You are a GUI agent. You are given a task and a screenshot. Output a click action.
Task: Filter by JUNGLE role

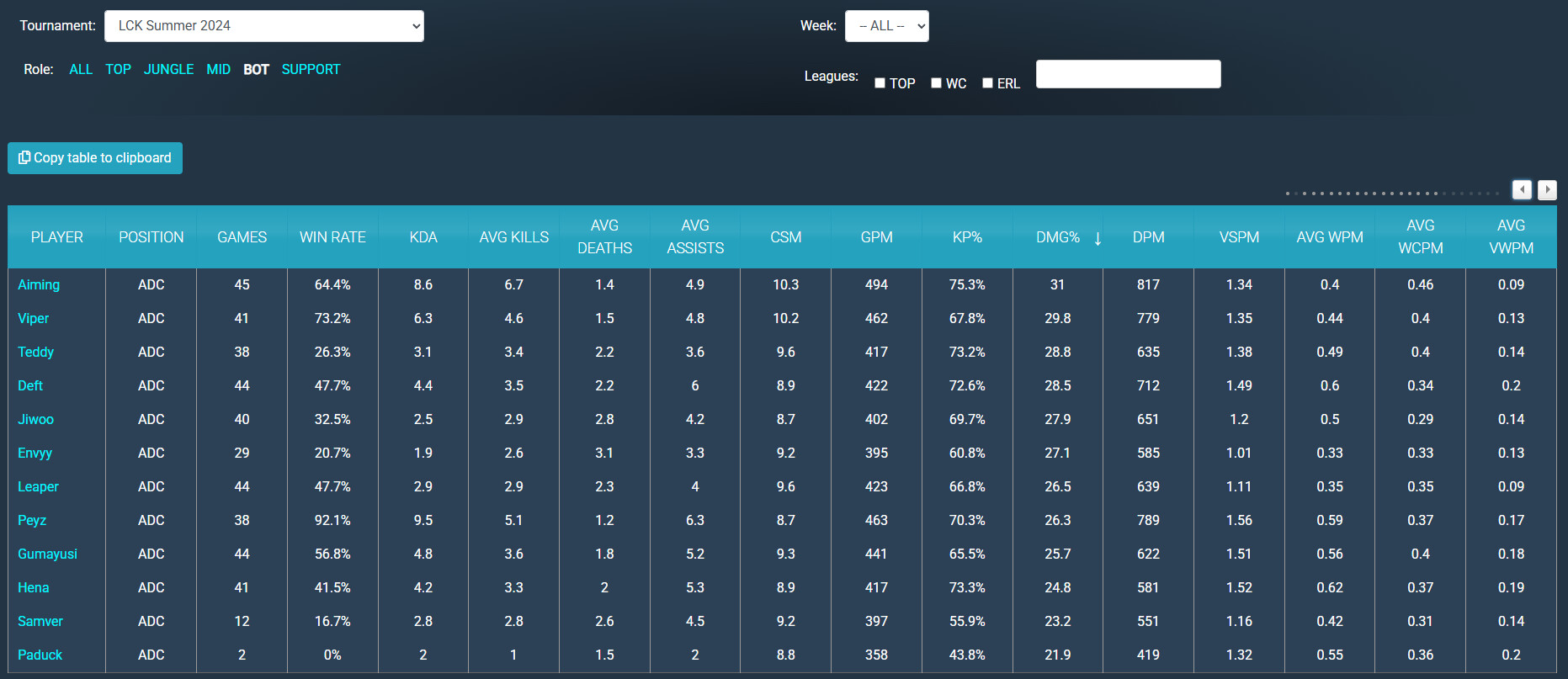pos(168,70)
